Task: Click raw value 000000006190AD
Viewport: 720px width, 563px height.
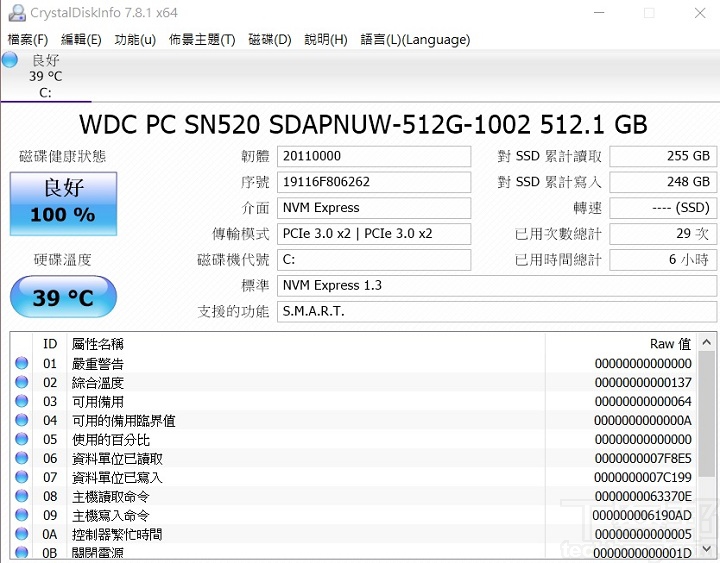Action: click(642, 515)
